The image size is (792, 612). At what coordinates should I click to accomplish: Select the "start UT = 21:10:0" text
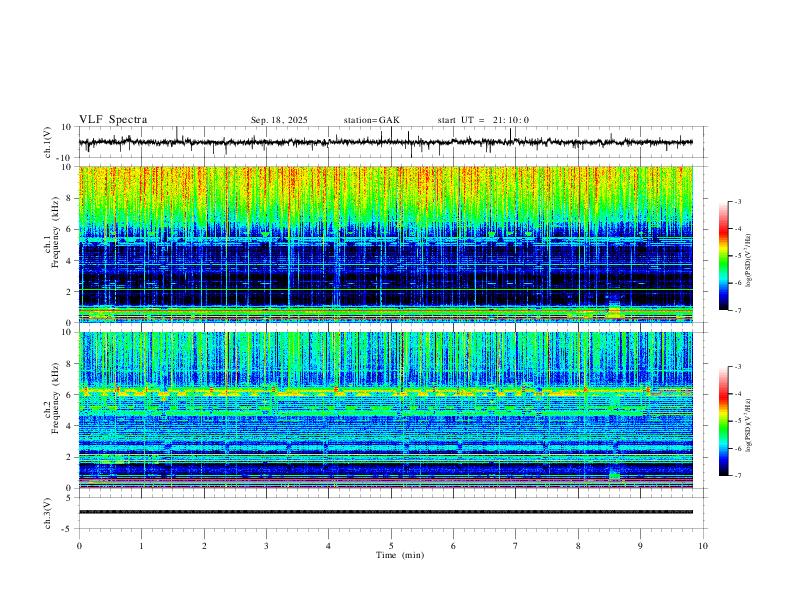point(483,120)
